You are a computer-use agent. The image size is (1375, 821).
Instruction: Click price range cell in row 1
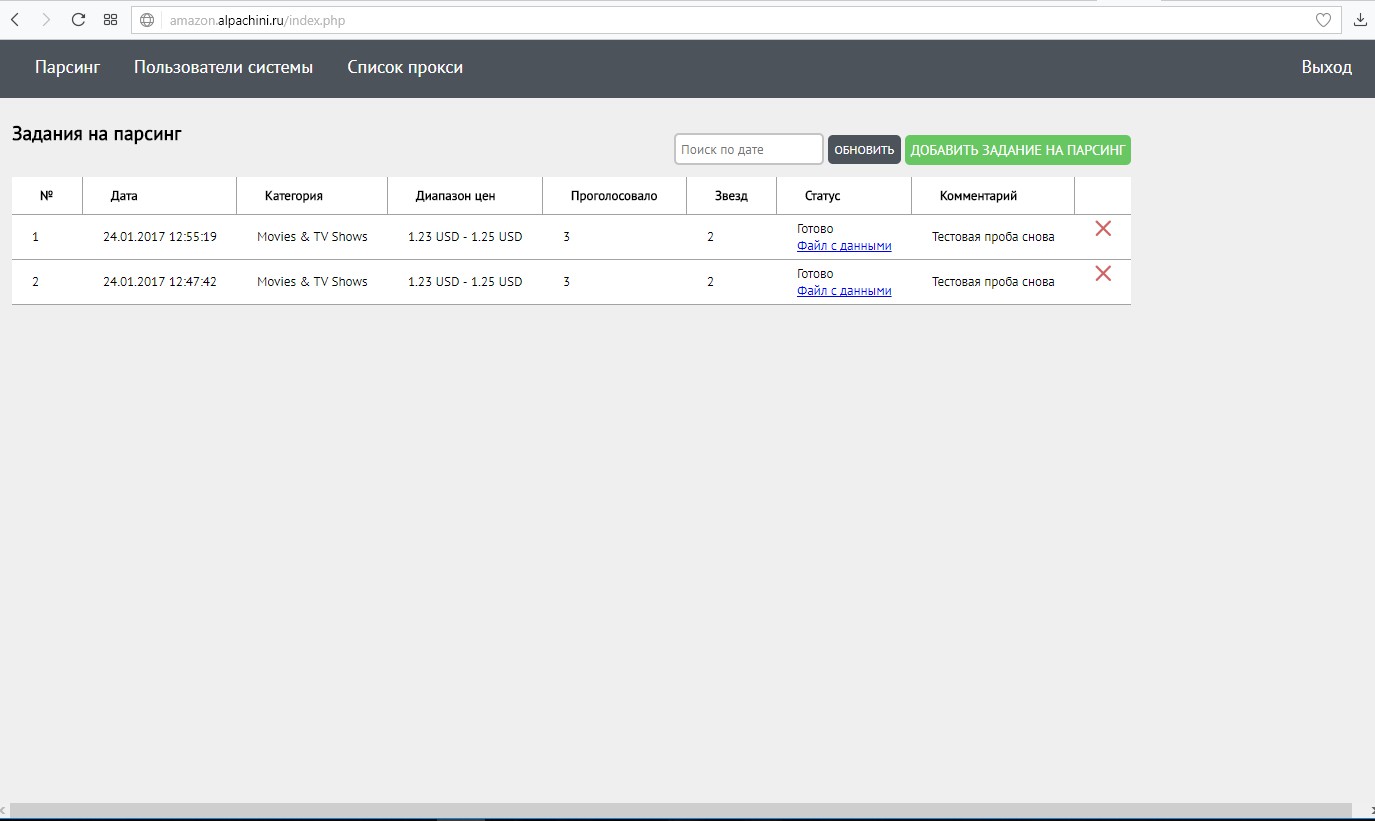(465, 237)
